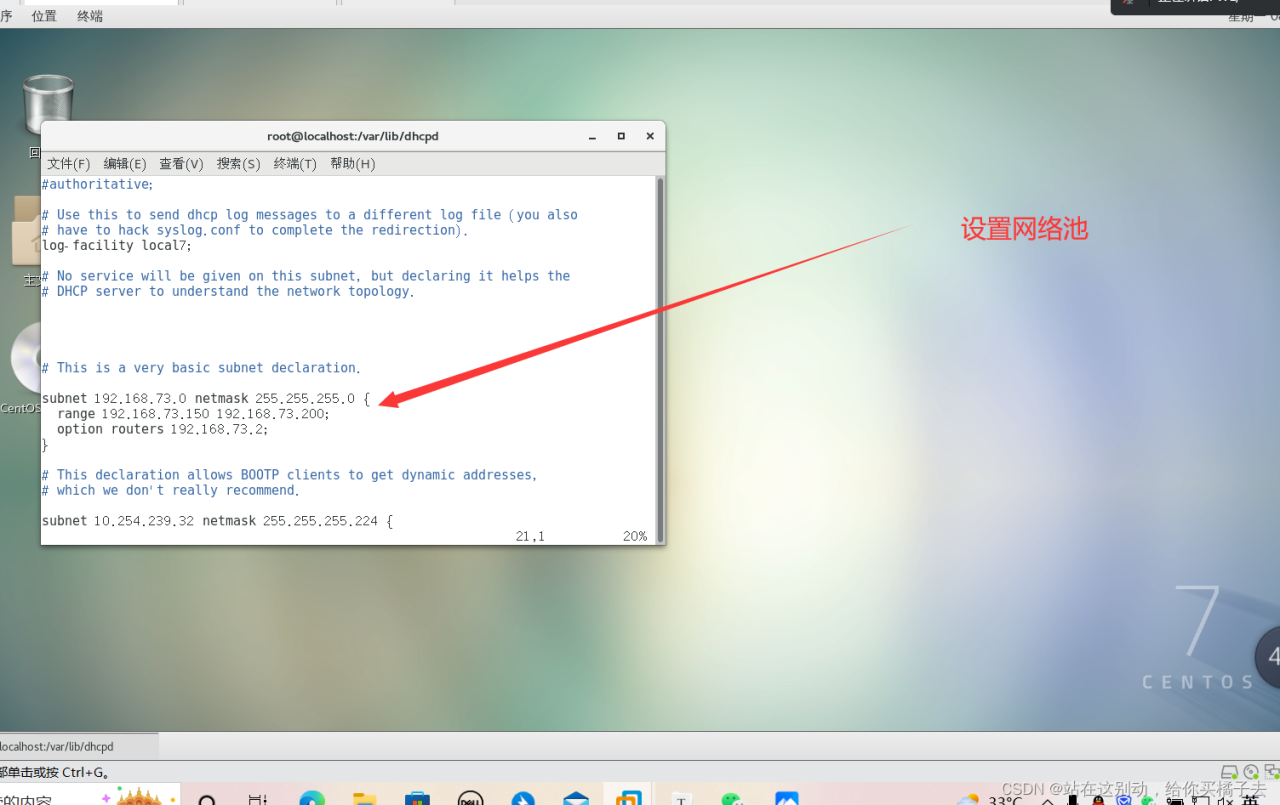The height and width of the screenshot is (805, 1280).
Task: Close the root@localhost terminal window
Action: click(x=650, y=136)
